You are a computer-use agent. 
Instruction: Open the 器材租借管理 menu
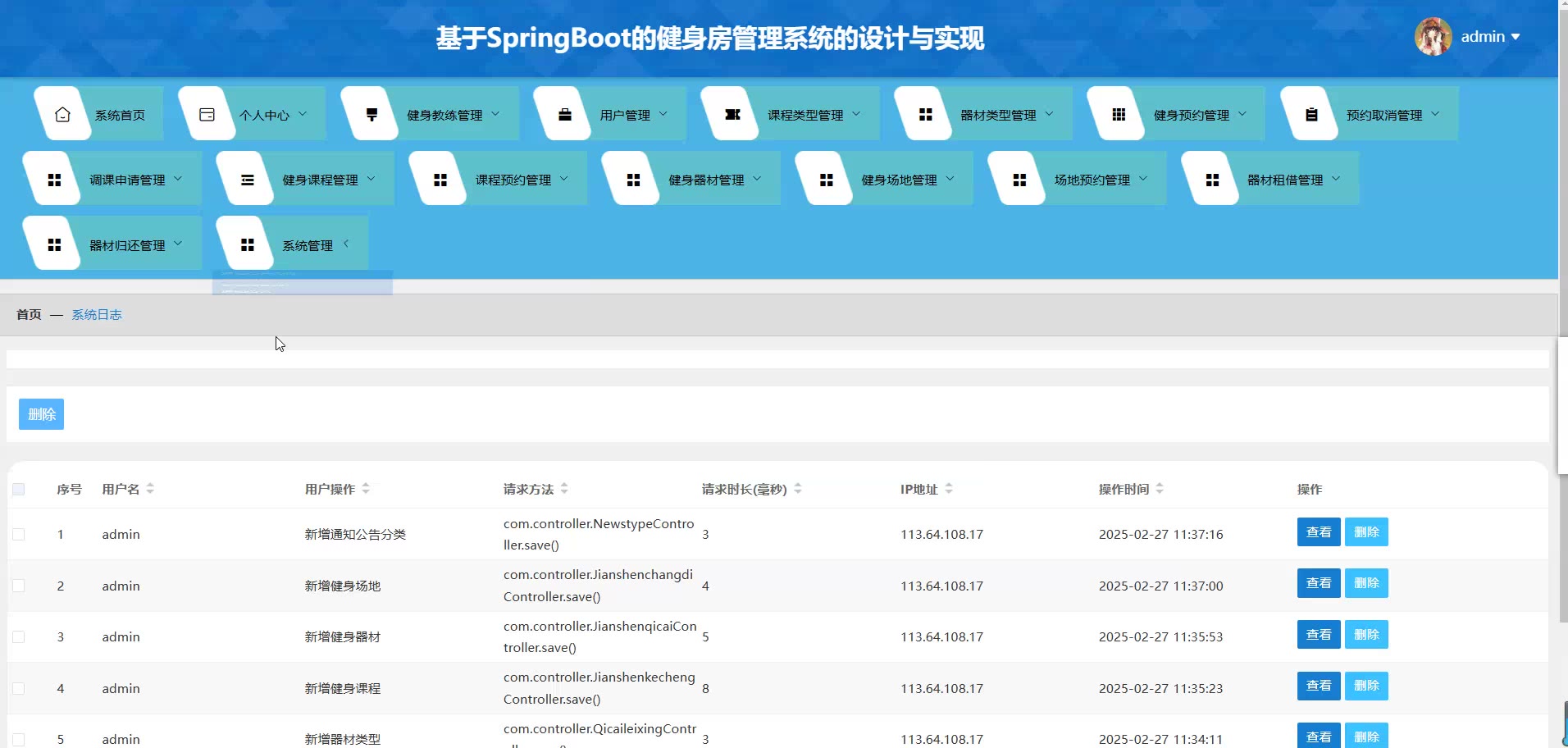(x=1284, y=180)
